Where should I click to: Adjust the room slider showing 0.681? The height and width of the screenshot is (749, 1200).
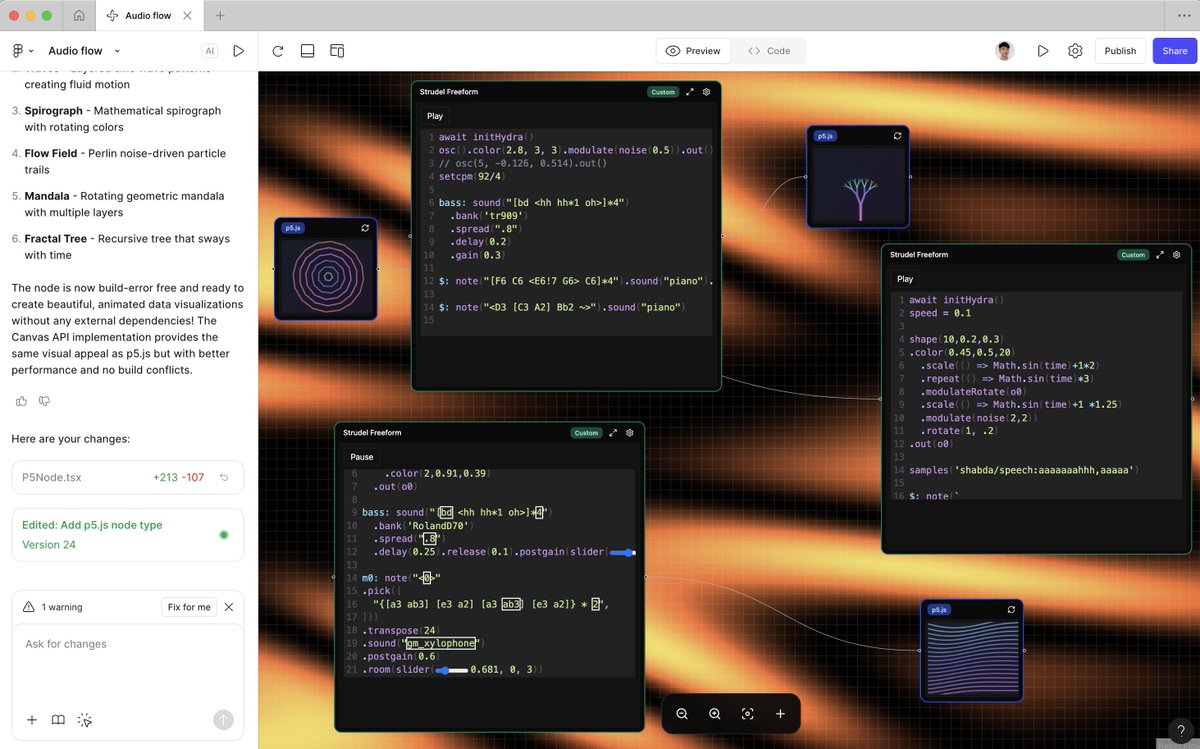452,669
